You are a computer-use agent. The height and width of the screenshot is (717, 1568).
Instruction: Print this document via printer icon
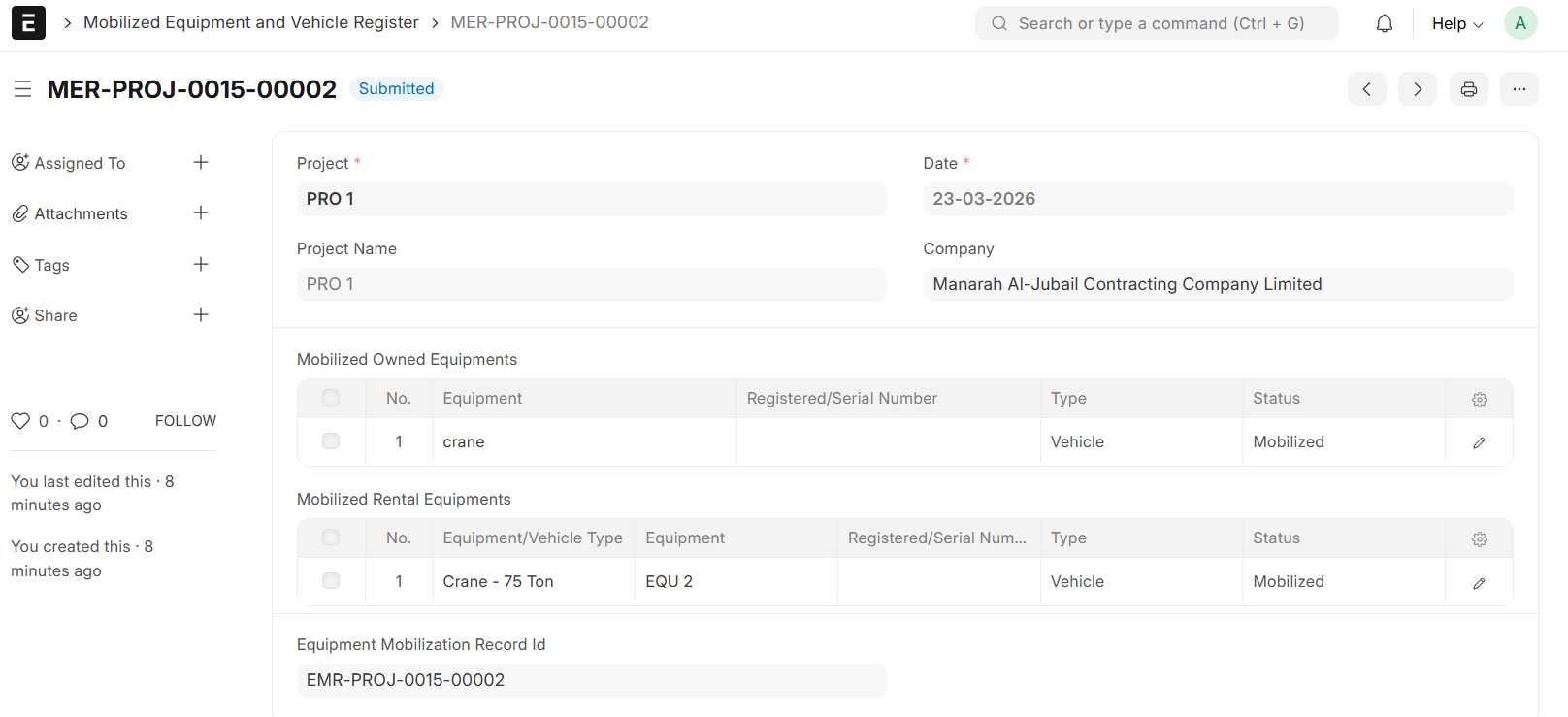[x=1468, y=89]
